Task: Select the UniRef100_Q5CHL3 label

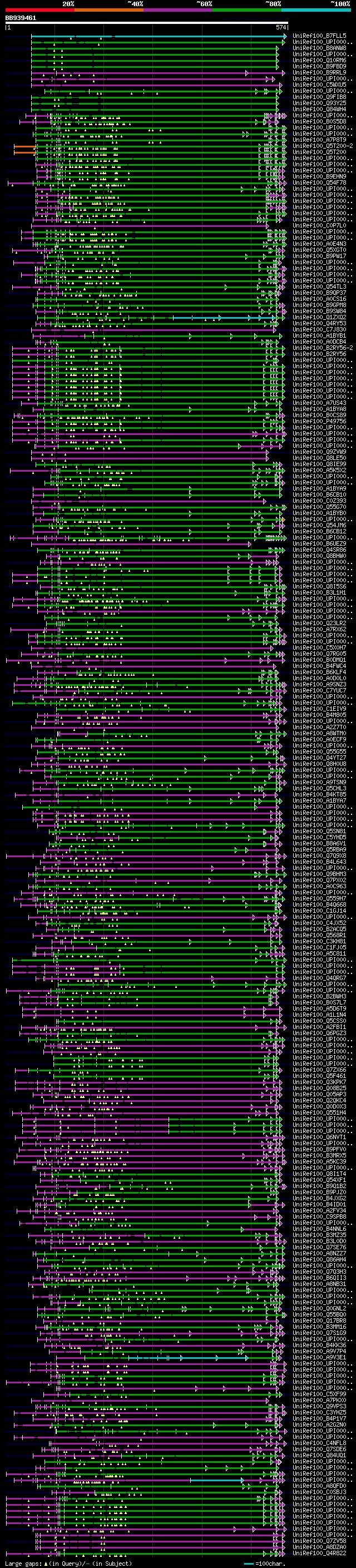Action: tap(319, 788)
